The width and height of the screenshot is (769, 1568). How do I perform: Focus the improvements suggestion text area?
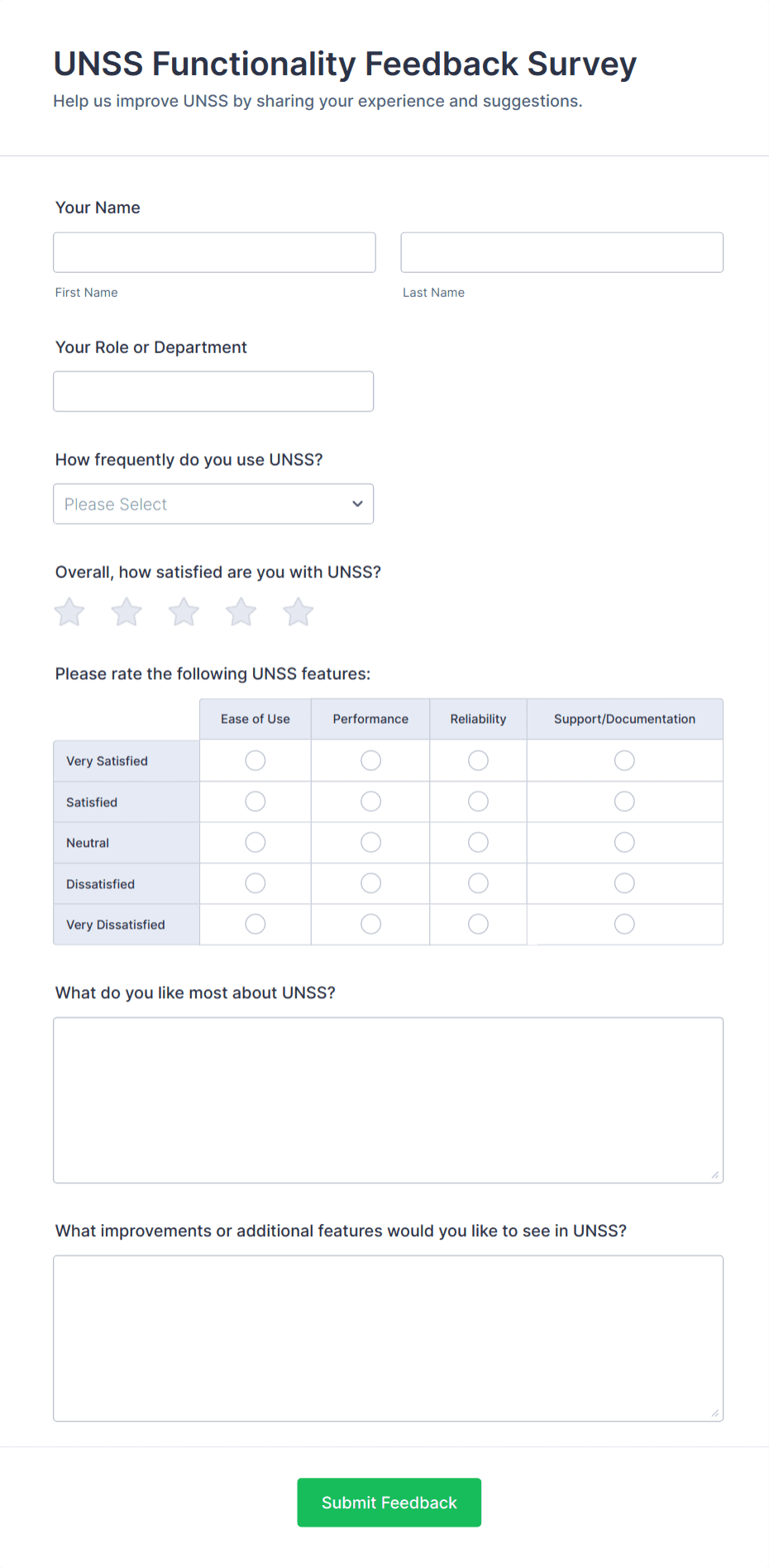(388, 1338)
